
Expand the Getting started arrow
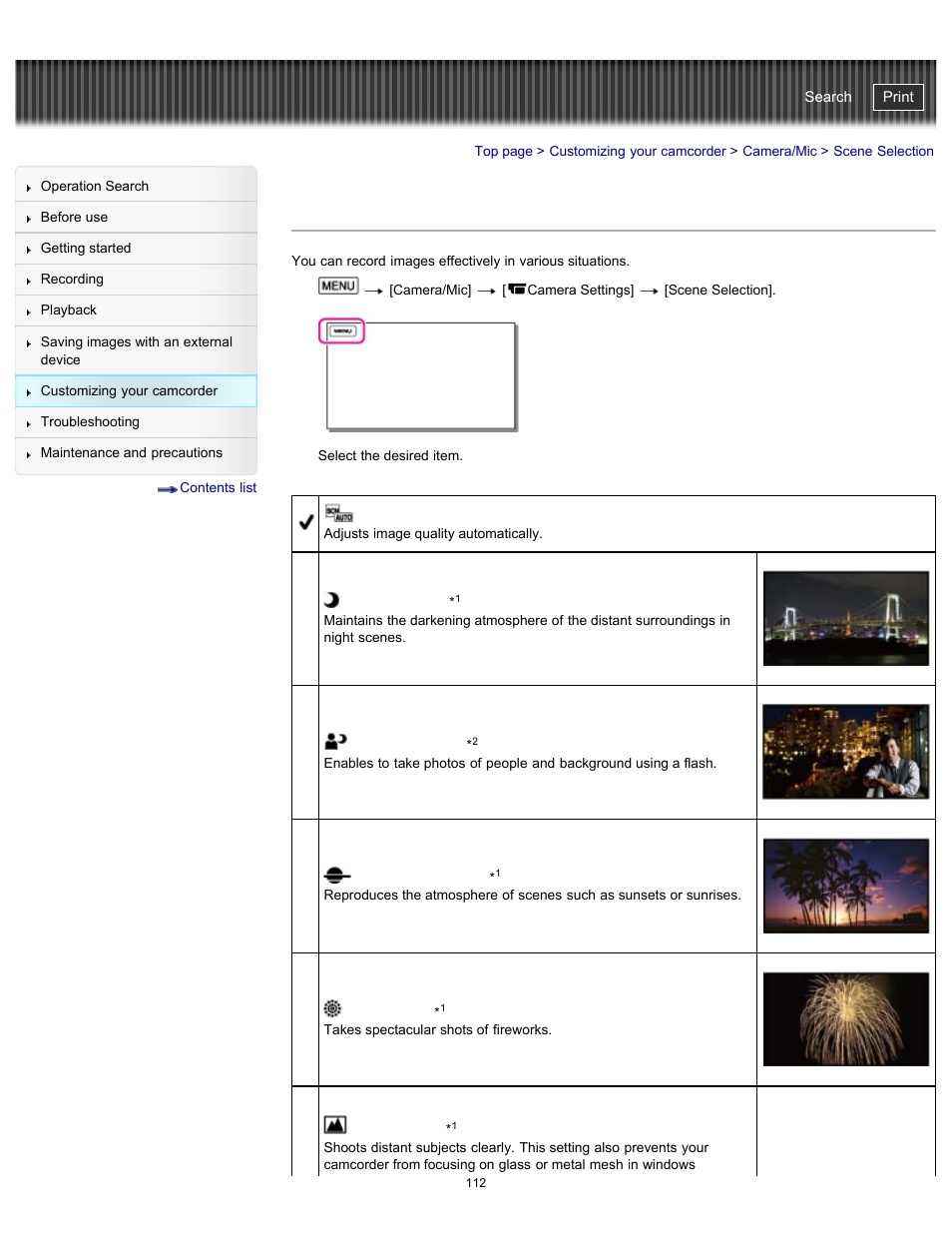29,250
